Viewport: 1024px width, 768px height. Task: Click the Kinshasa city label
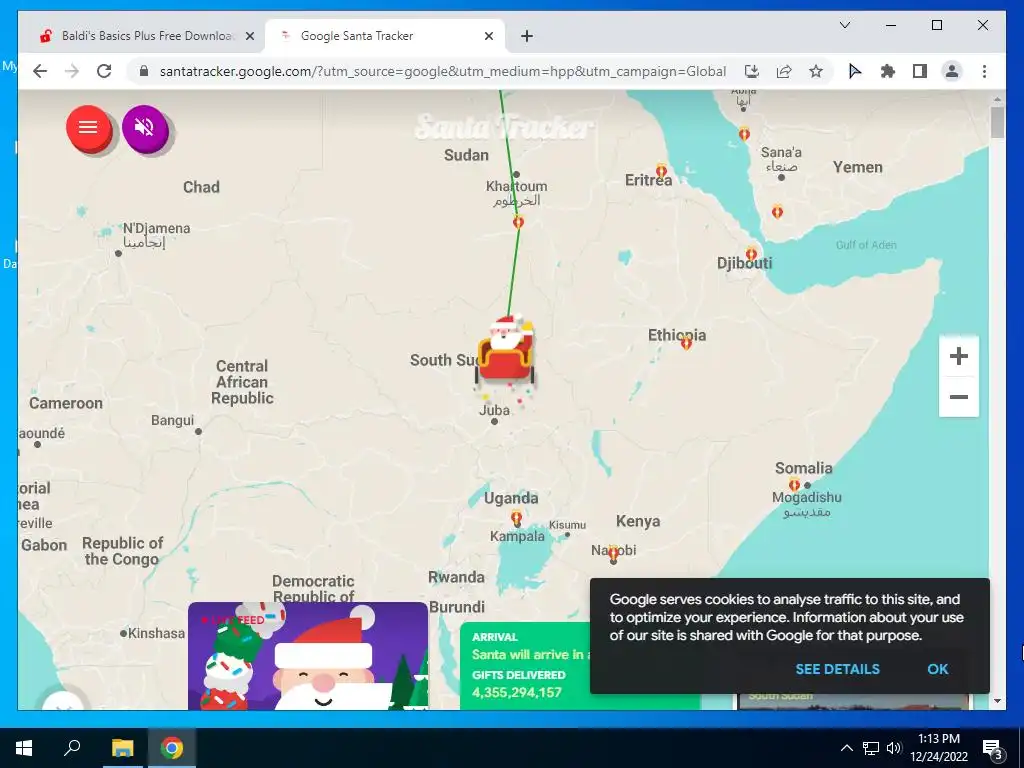(x=156, y=633)
